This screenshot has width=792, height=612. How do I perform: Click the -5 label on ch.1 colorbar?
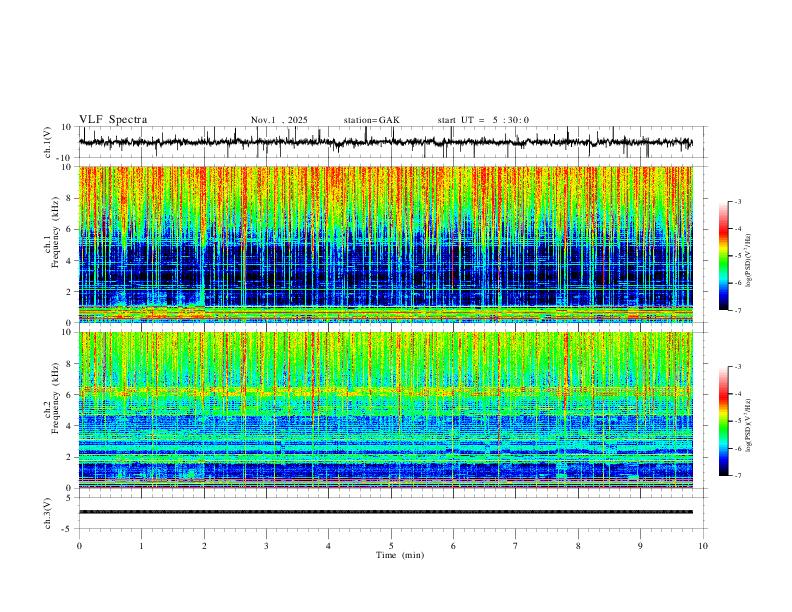(737, 256)
